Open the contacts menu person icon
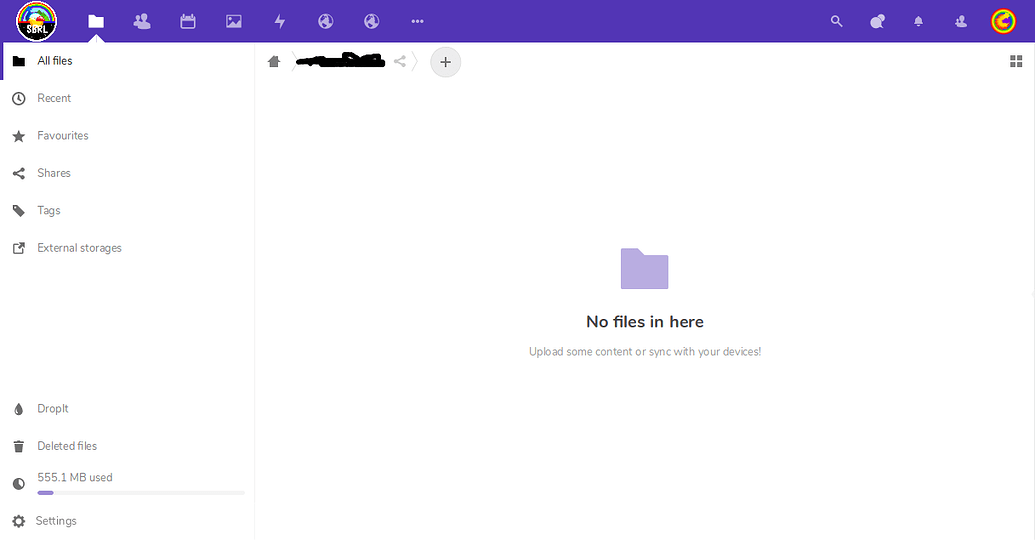 tap(961, 21)
